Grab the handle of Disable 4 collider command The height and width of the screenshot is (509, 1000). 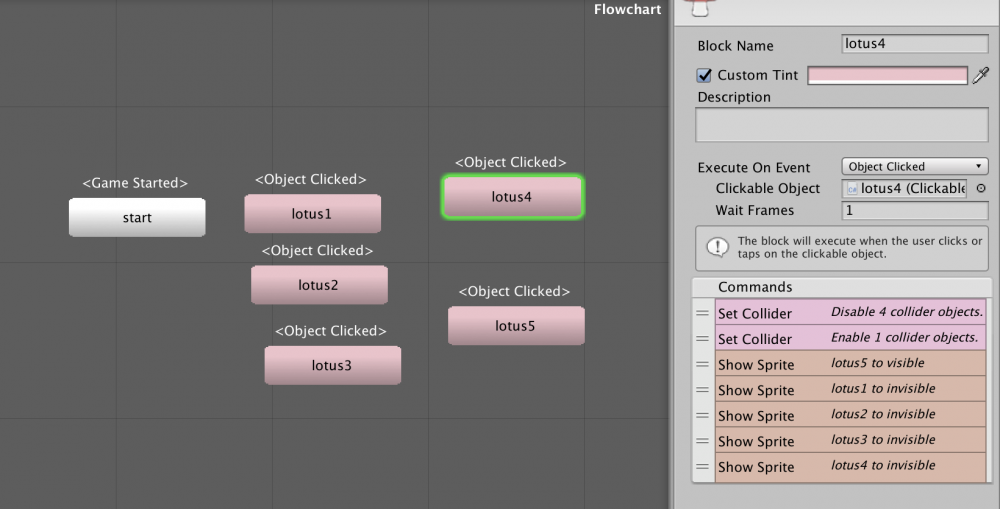702,313
